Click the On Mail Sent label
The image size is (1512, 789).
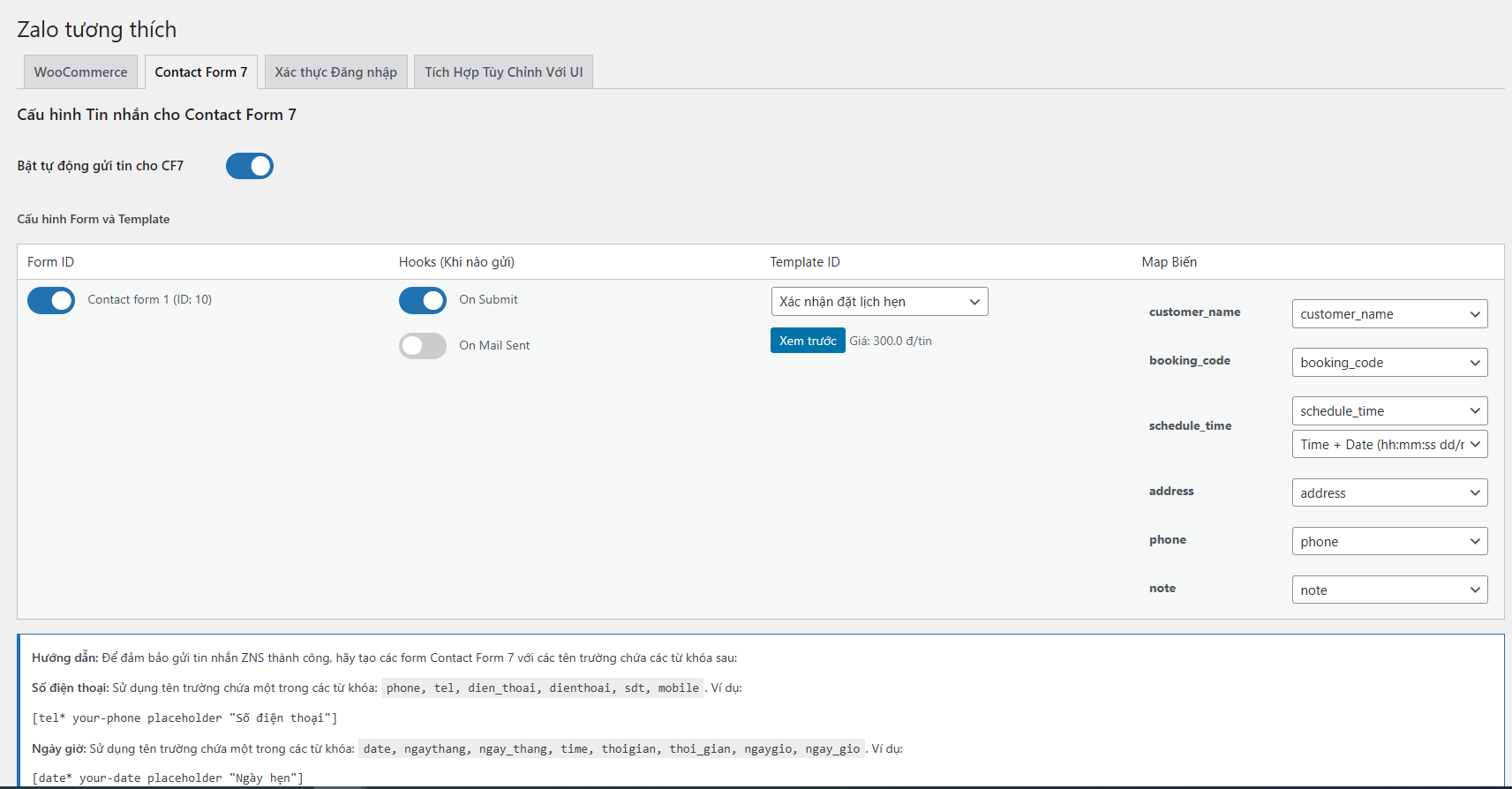[x=494, y=346]
